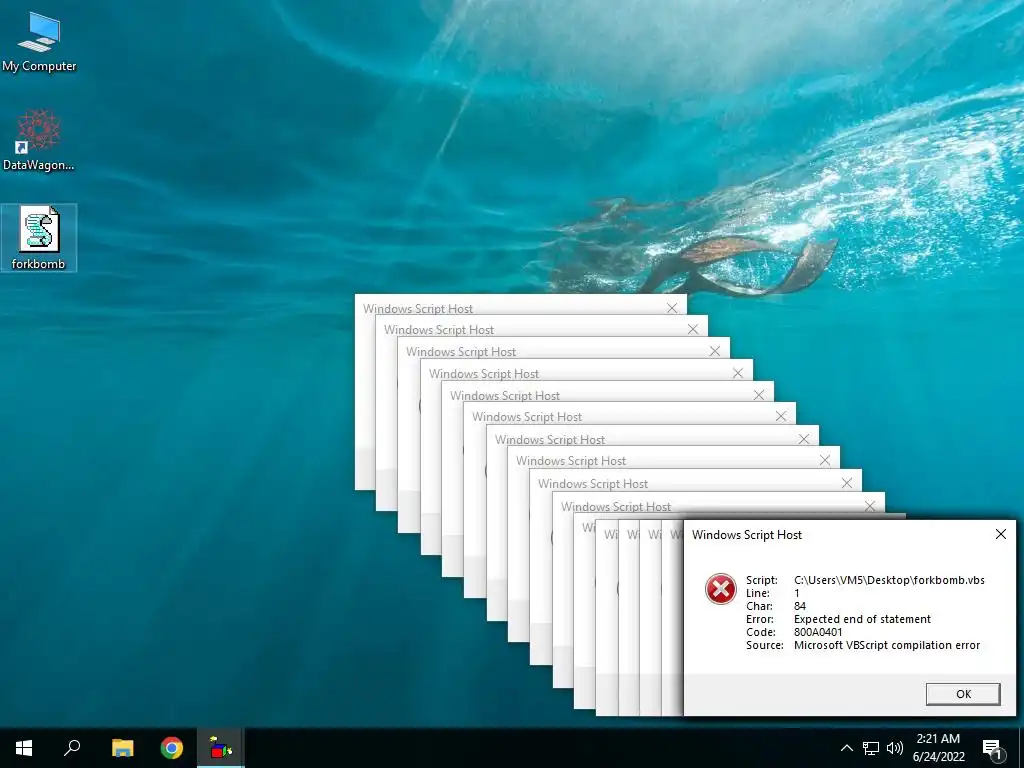The image size is (1024, 768).
Task: Click 'Microsoft VBScript compilation error' source text
Action: coord(887,645)
